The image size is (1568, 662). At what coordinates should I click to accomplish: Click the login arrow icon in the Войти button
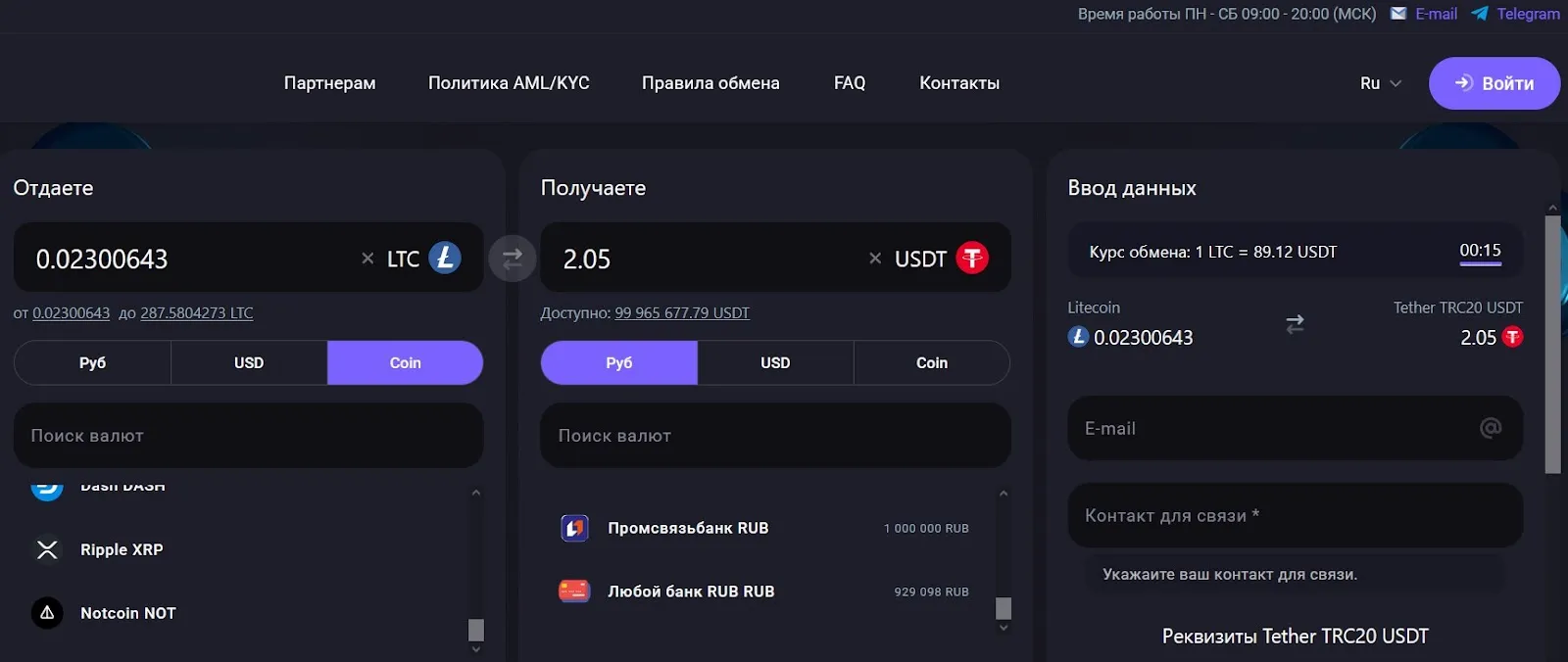click(1464, 83)
